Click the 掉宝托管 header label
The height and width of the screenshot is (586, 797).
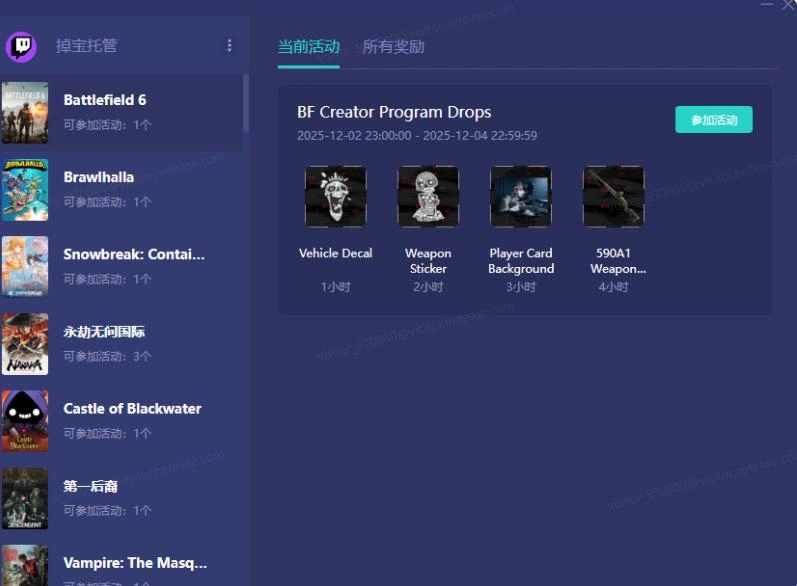click(86, 46)
